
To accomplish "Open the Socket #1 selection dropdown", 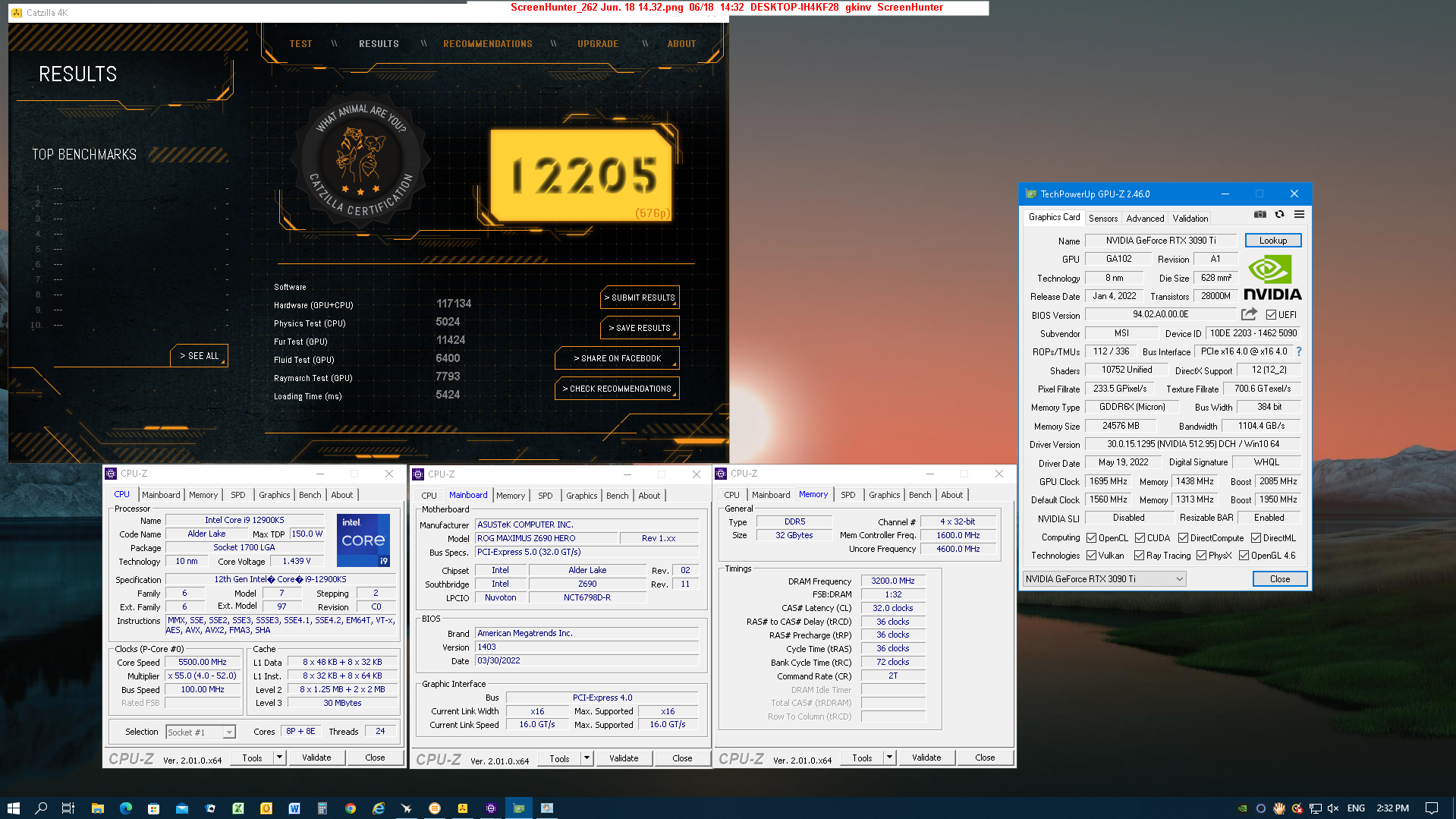I will click(201, 732).
